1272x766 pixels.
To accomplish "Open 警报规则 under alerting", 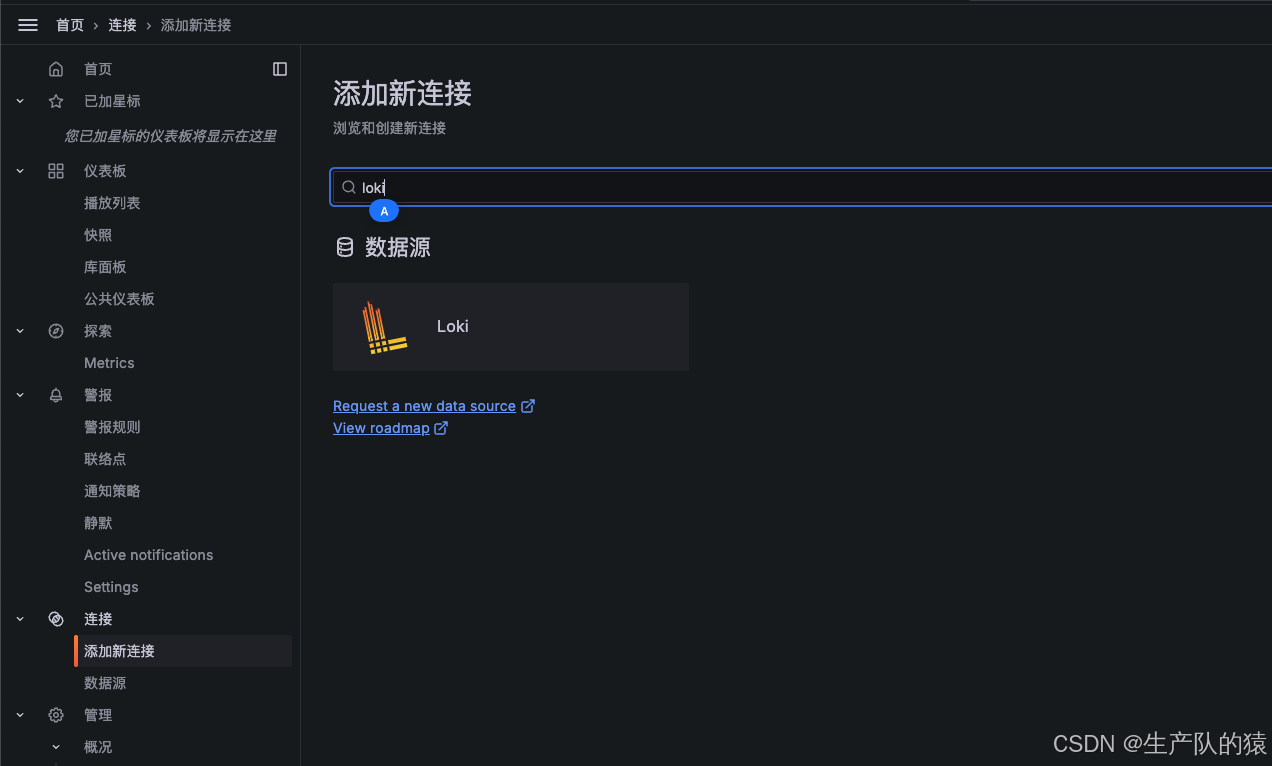I will coord(112,427).
